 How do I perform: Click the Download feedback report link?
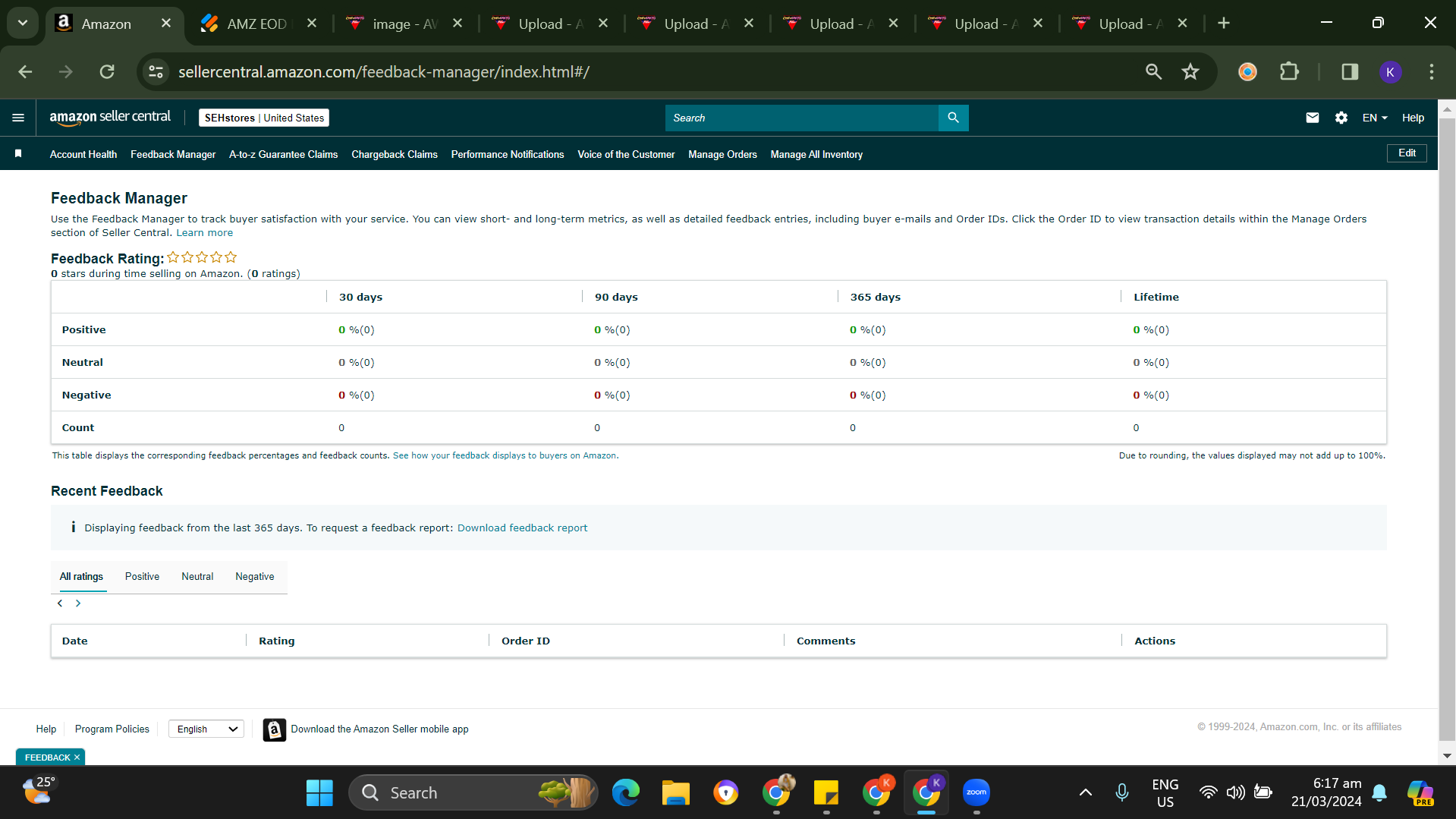(522, 528)
